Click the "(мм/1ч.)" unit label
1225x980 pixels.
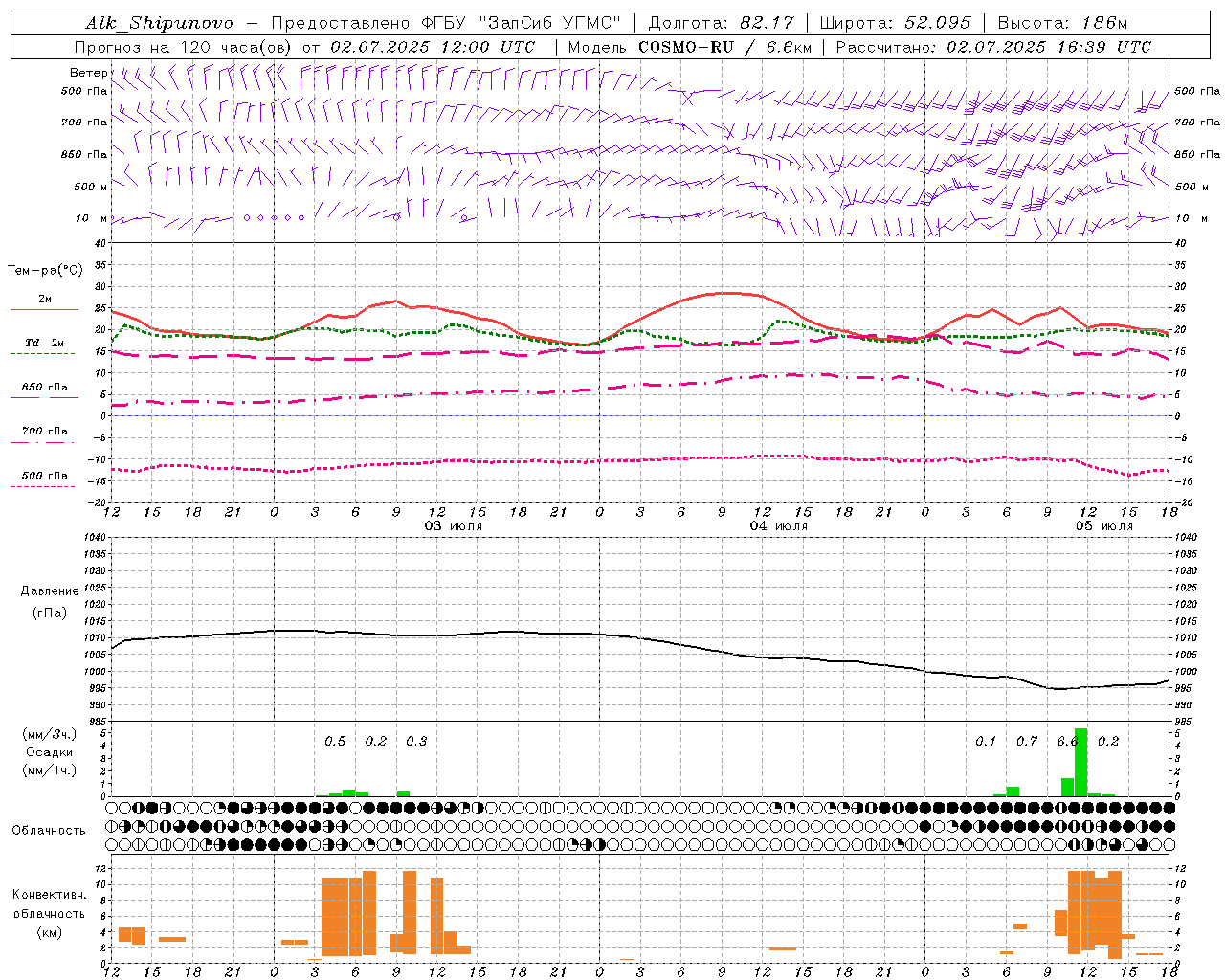coord(50,770)
